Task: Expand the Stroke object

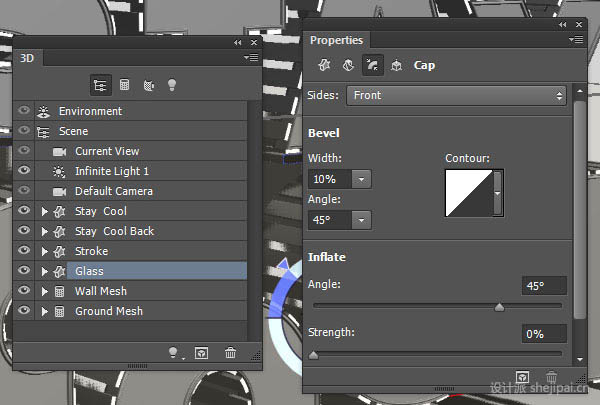Action: [x=44, y=251]
